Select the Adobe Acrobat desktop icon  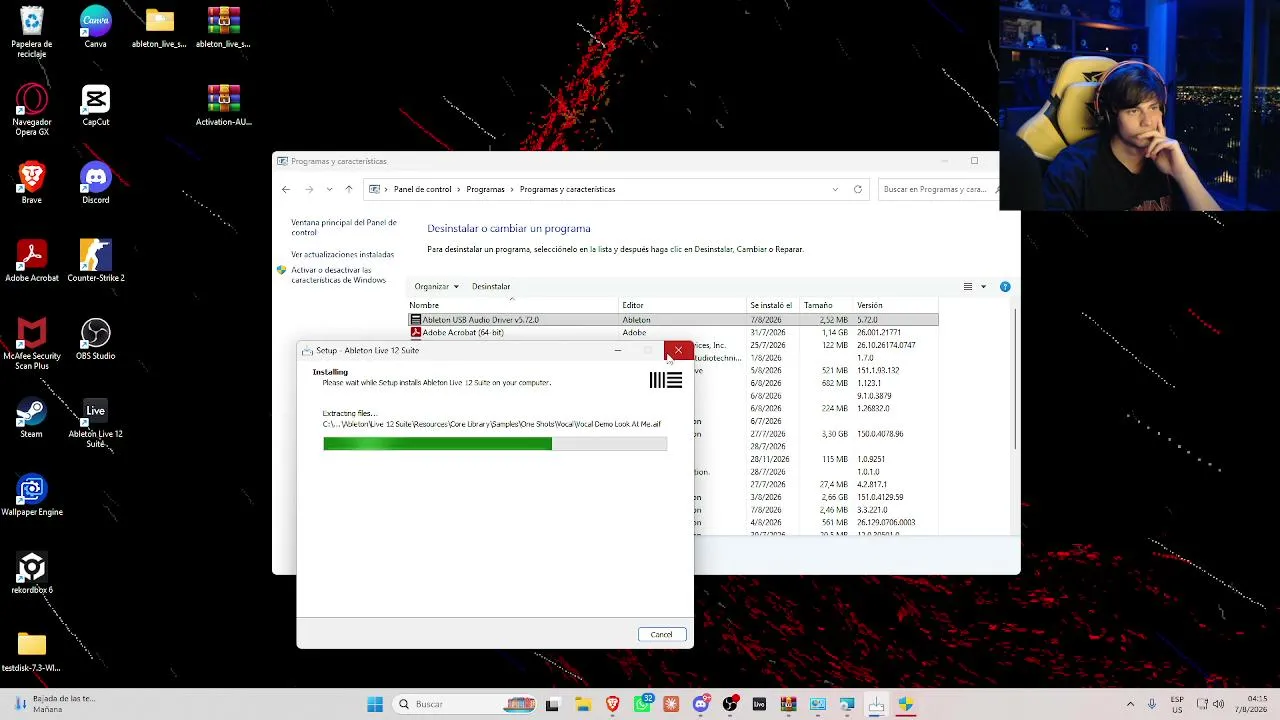point(32,261)
